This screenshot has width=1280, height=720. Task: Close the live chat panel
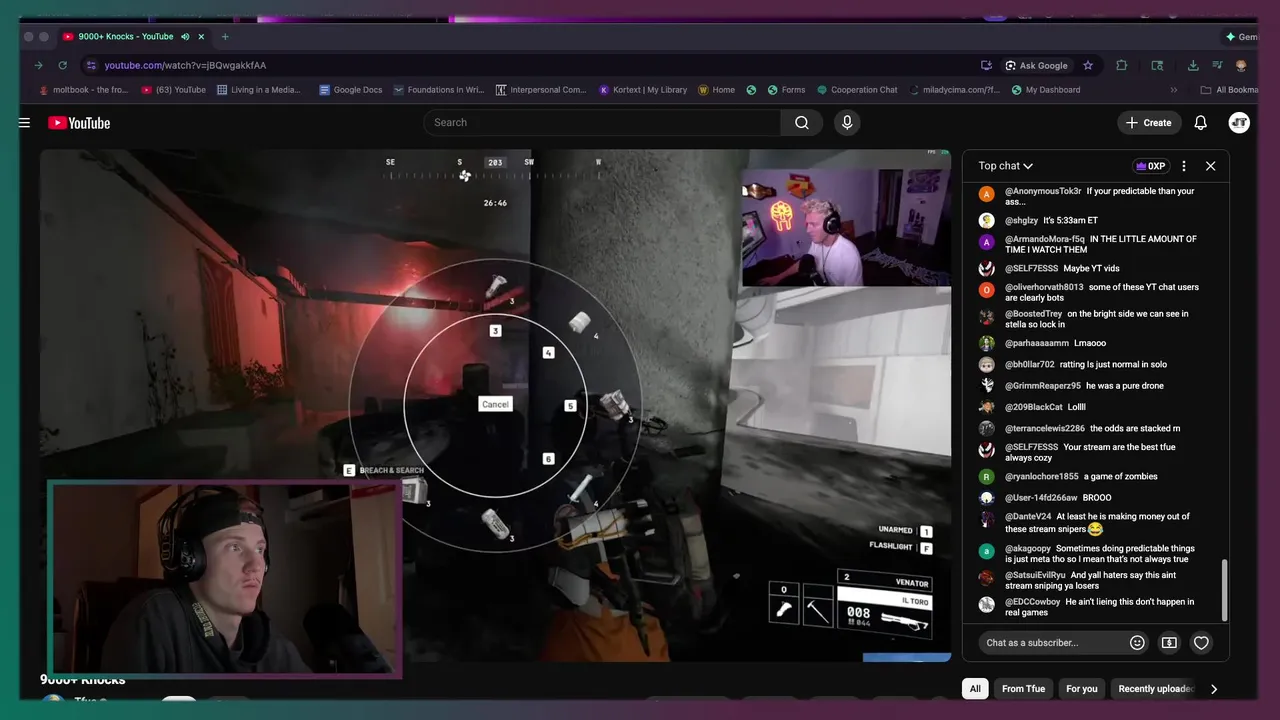pos(1211,166)
